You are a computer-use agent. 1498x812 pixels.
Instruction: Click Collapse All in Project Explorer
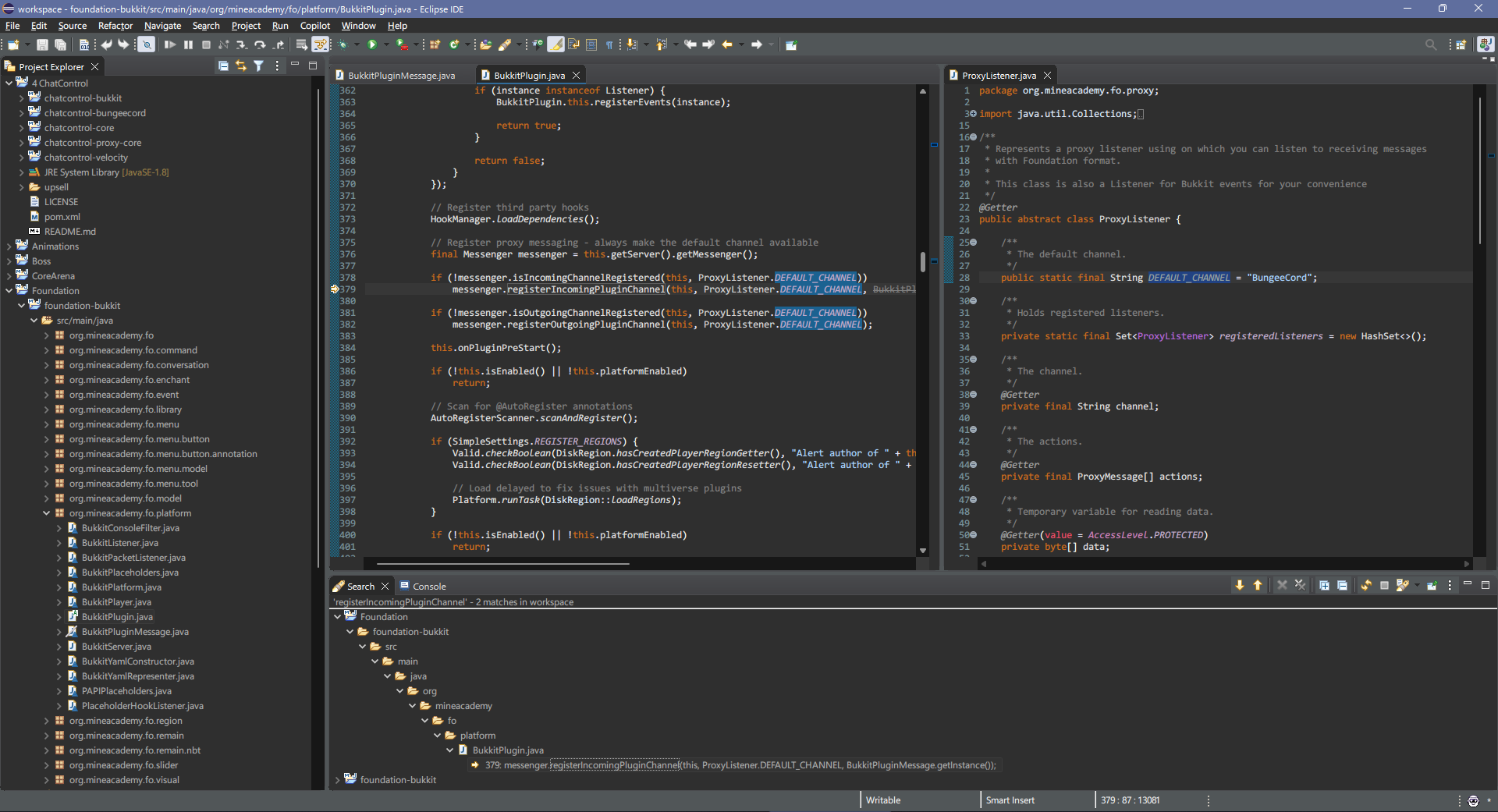(223, 66)
